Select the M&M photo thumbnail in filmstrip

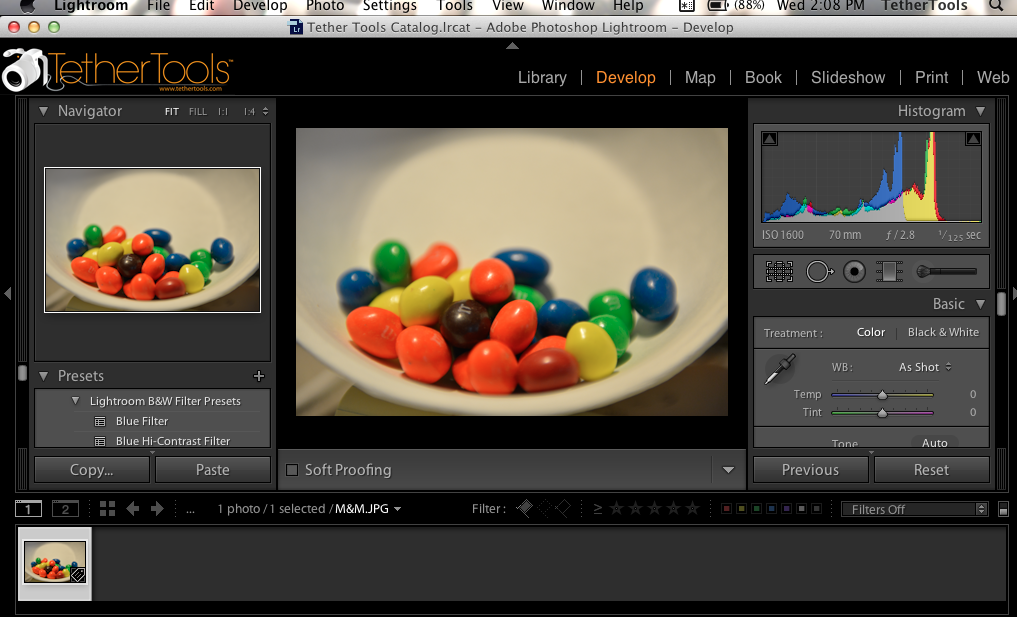[55, 562]
